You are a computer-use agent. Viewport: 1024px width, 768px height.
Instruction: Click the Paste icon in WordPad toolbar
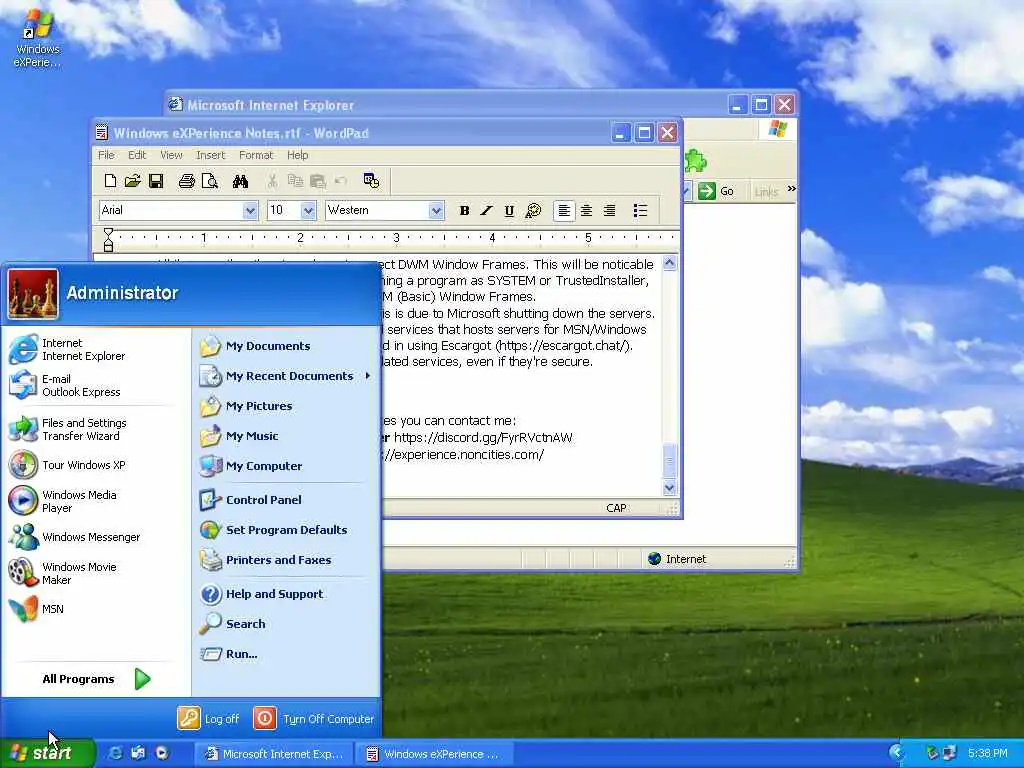[318, 181]
